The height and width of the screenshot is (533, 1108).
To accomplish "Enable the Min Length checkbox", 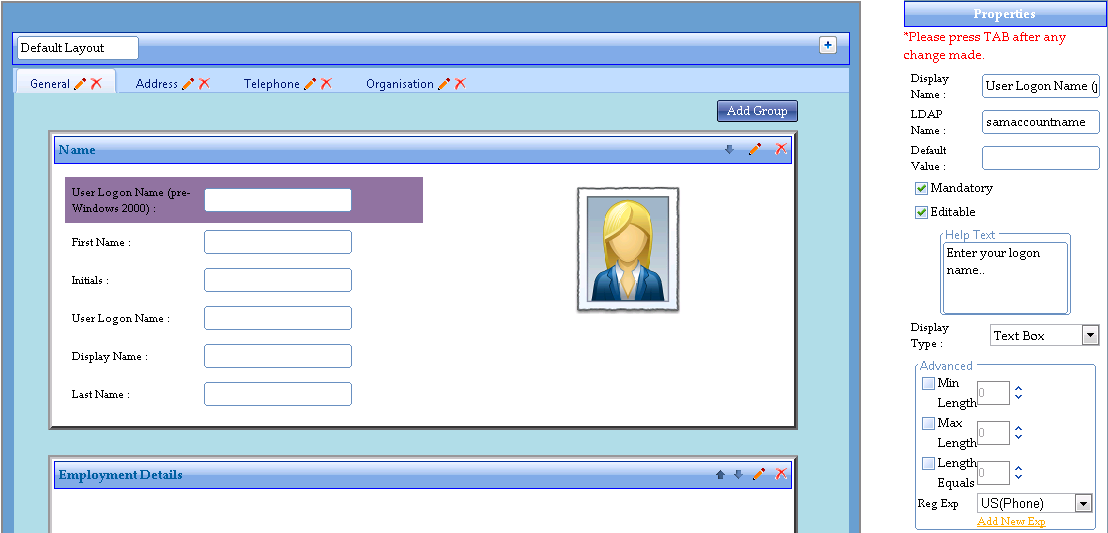I will tap(929, 384).
